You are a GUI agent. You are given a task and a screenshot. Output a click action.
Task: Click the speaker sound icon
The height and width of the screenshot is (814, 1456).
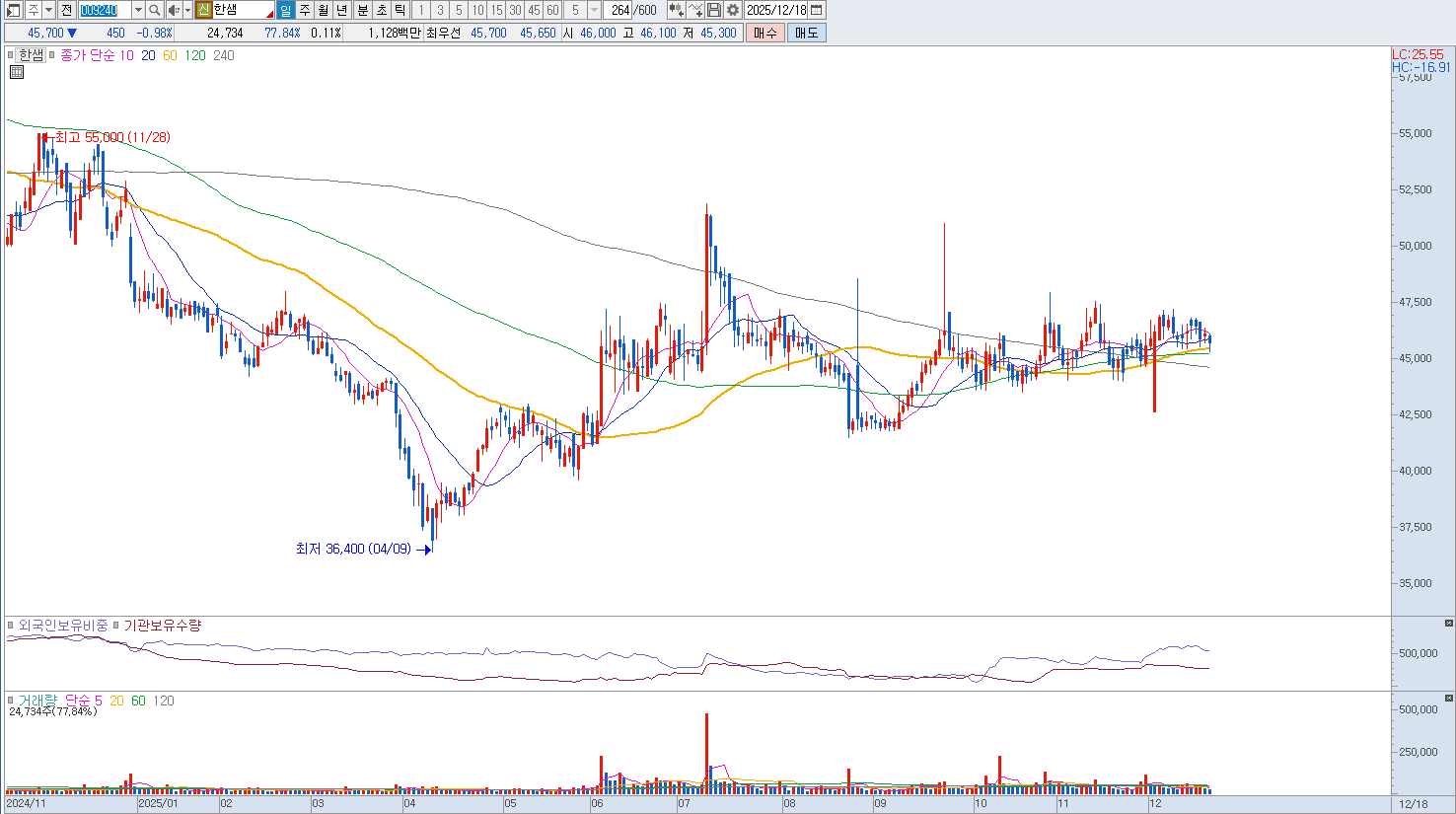pos(174,10)
